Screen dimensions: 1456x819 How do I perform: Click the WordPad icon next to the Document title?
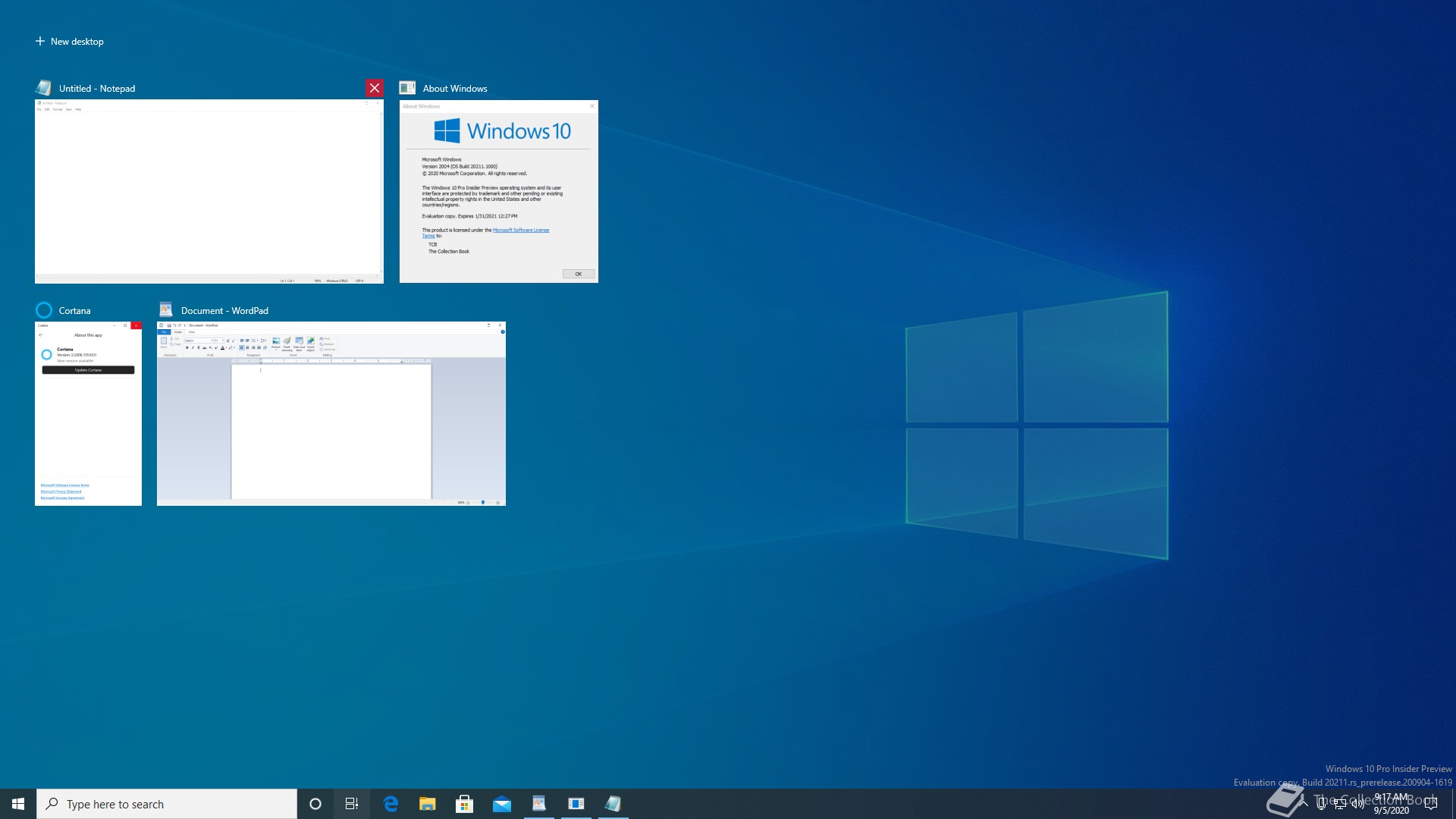point(165,309)
